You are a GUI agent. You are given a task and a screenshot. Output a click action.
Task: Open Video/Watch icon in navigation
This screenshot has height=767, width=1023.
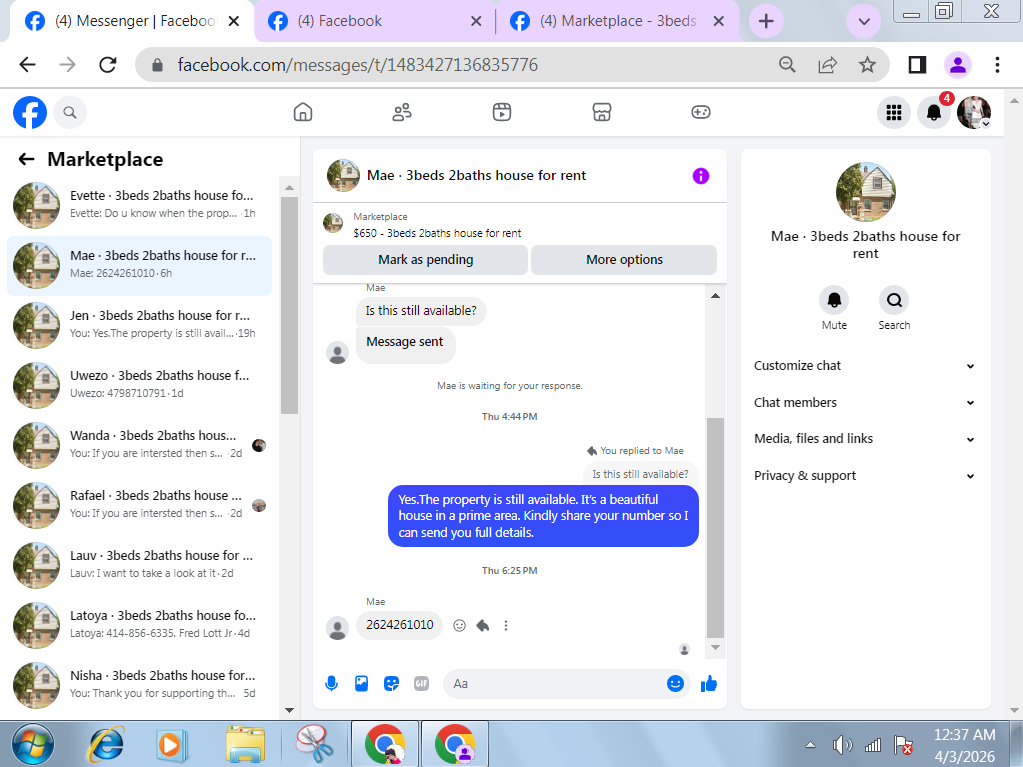[502, 112]
